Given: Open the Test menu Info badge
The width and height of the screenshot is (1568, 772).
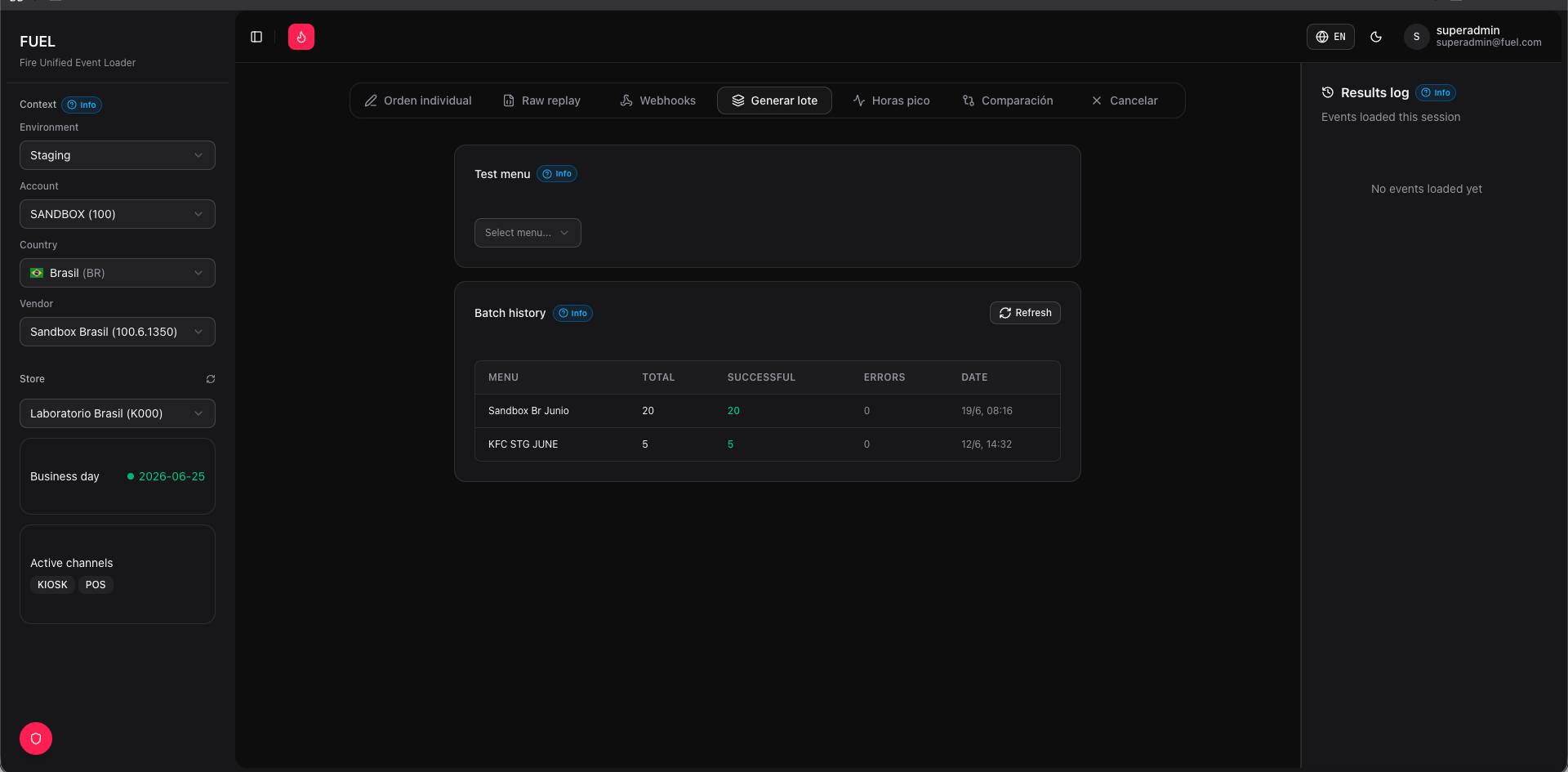Looking at the screenshot, I should tap(557, 174).
